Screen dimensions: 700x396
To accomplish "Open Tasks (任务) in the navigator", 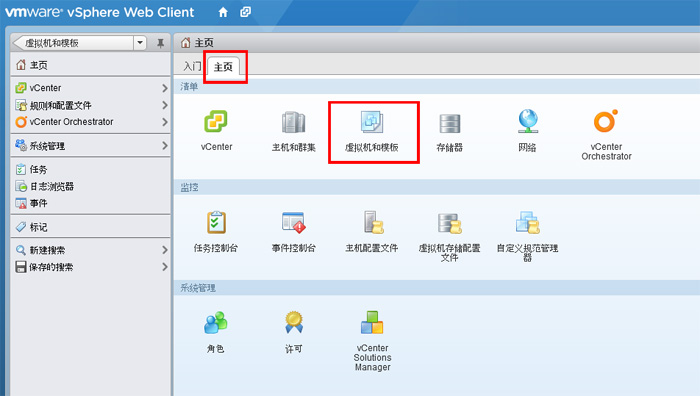I will (90, 170).
